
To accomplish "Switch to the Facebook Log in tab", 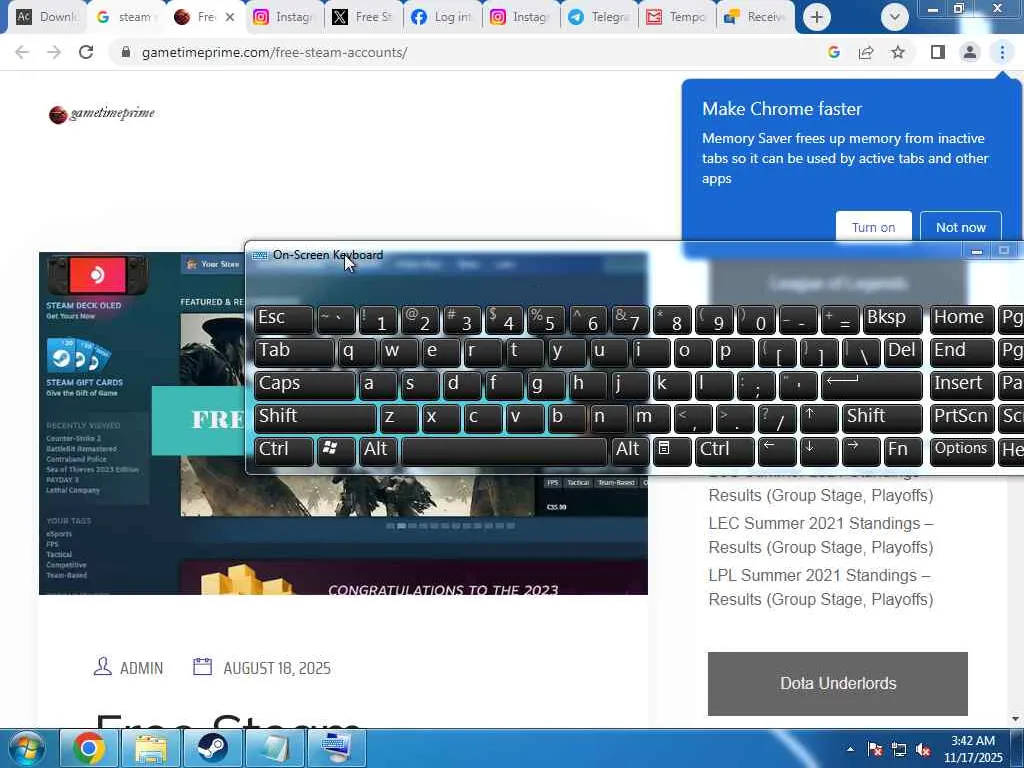I will coord(441,17).
